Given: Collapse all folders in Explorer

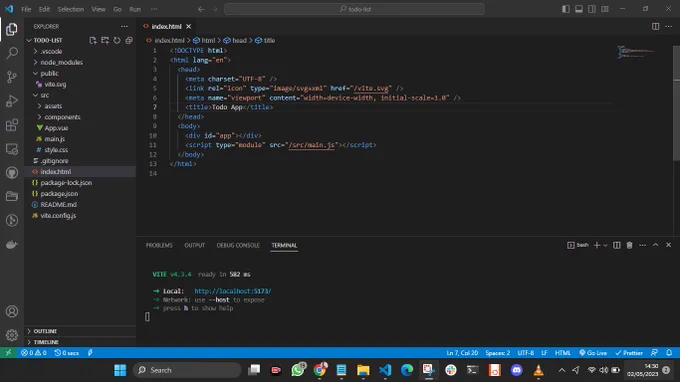Looking at the screenshot, I should [x=129, y=40].
